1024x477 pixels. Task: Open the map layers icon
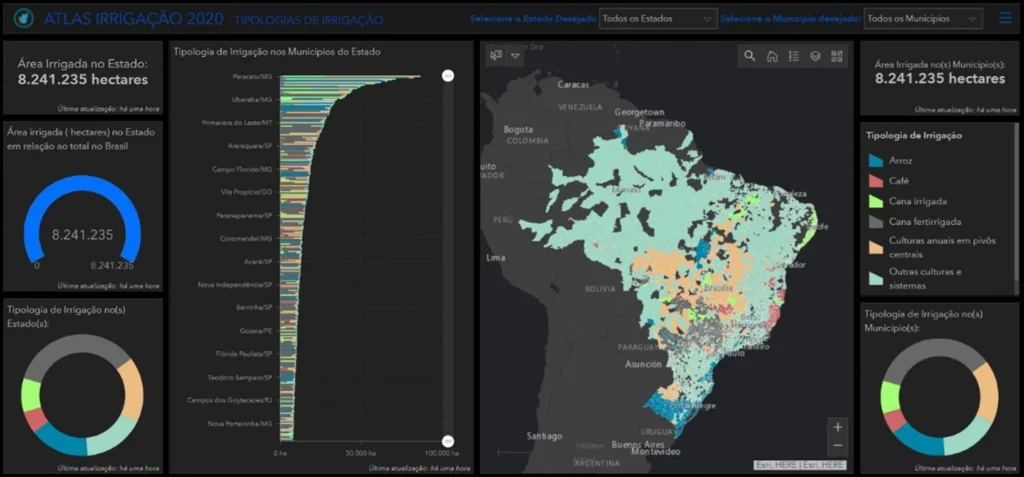point(815,56)
